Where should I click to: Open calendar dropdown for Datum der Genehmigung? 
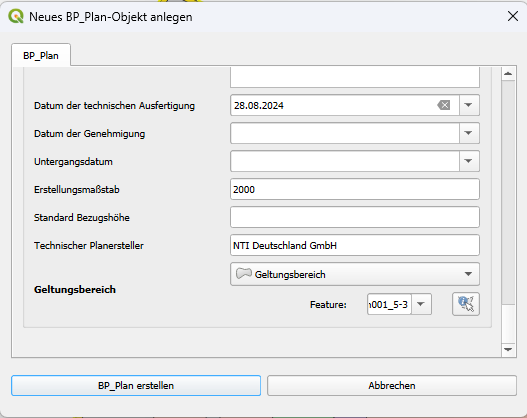tap(469, 133)
